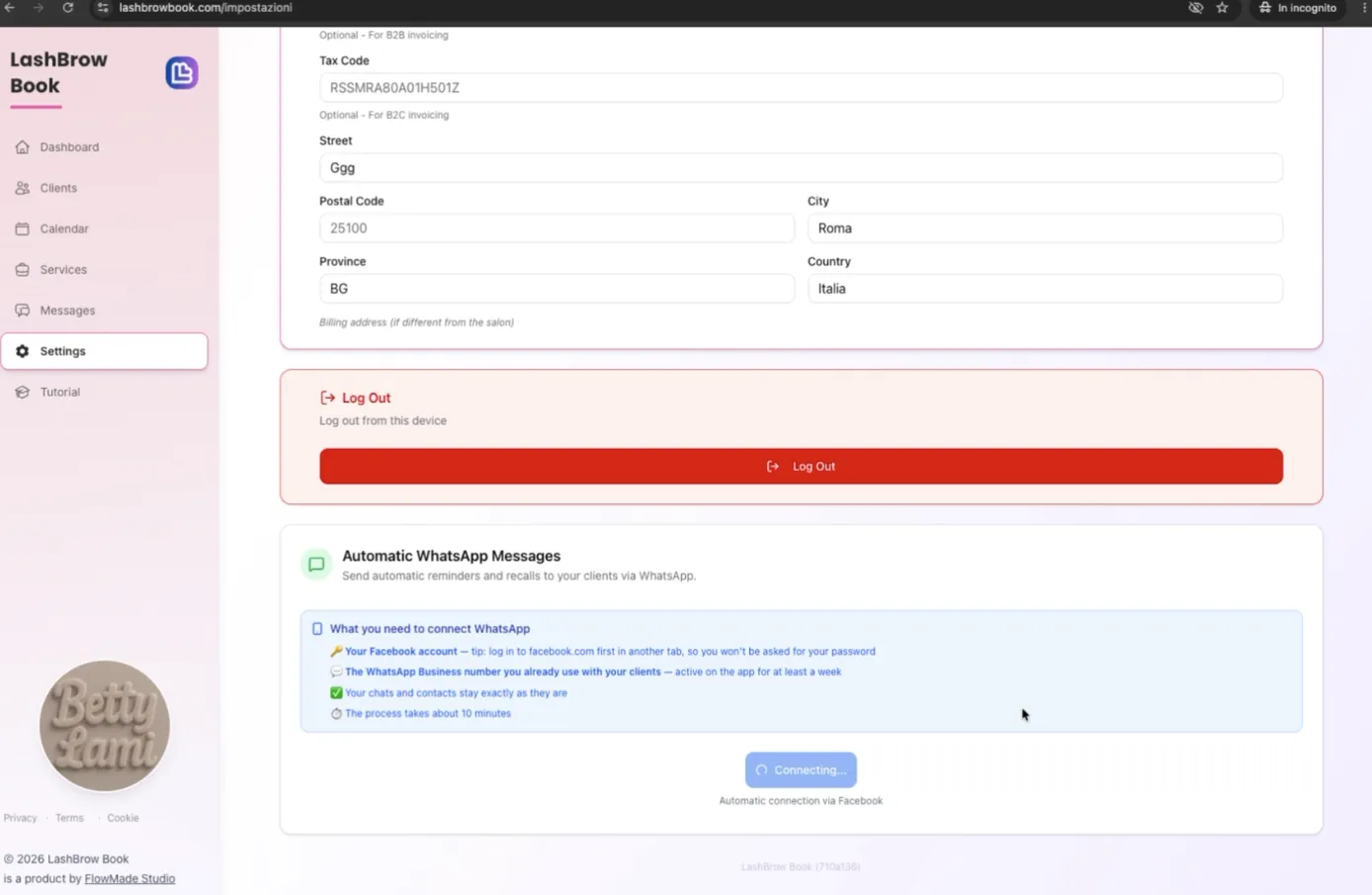Click the Messages chat bubble icon
This screenshot has width=1372, height=895.
(23, 311)
